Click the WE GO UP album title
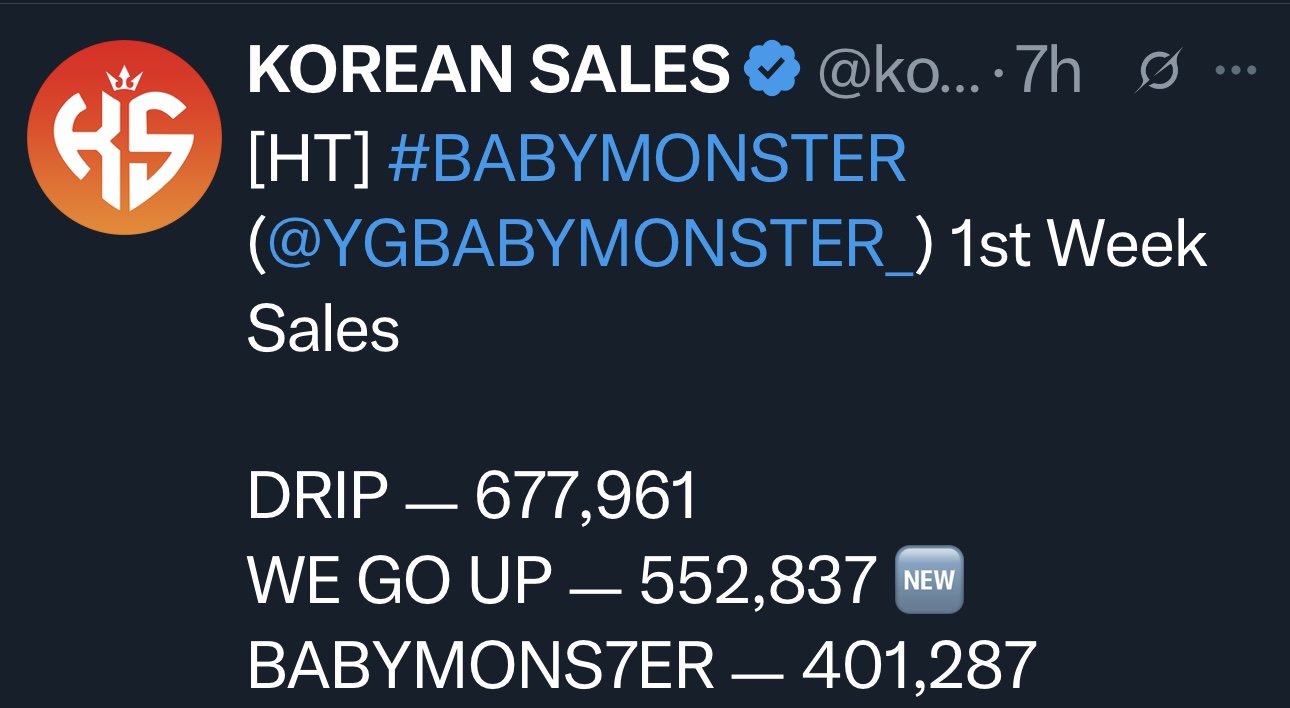This screenshot has height=708, width=1290. [x=399, y=580]
